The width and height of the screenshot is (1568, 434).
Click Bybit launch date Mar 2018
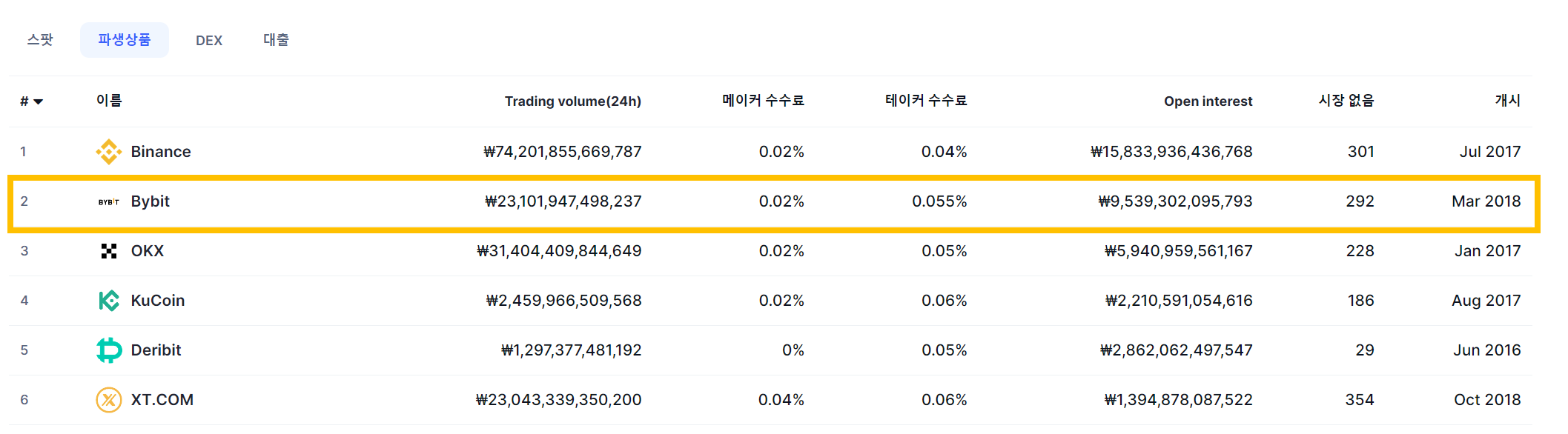(x=1486, y=201)
